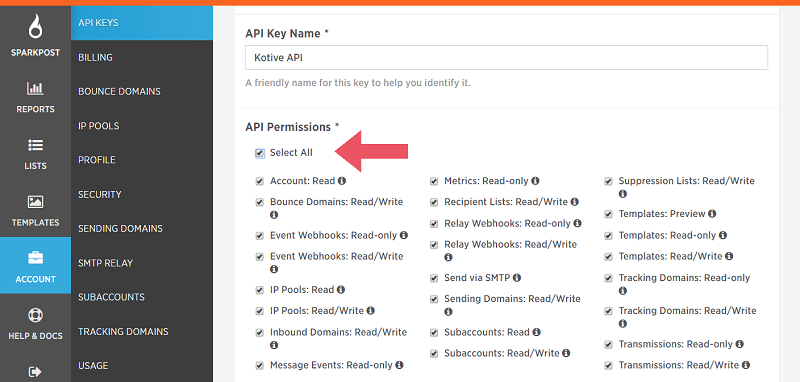Open the Lists sidebar icon
800x382 pixels.
tap(35, 145)
